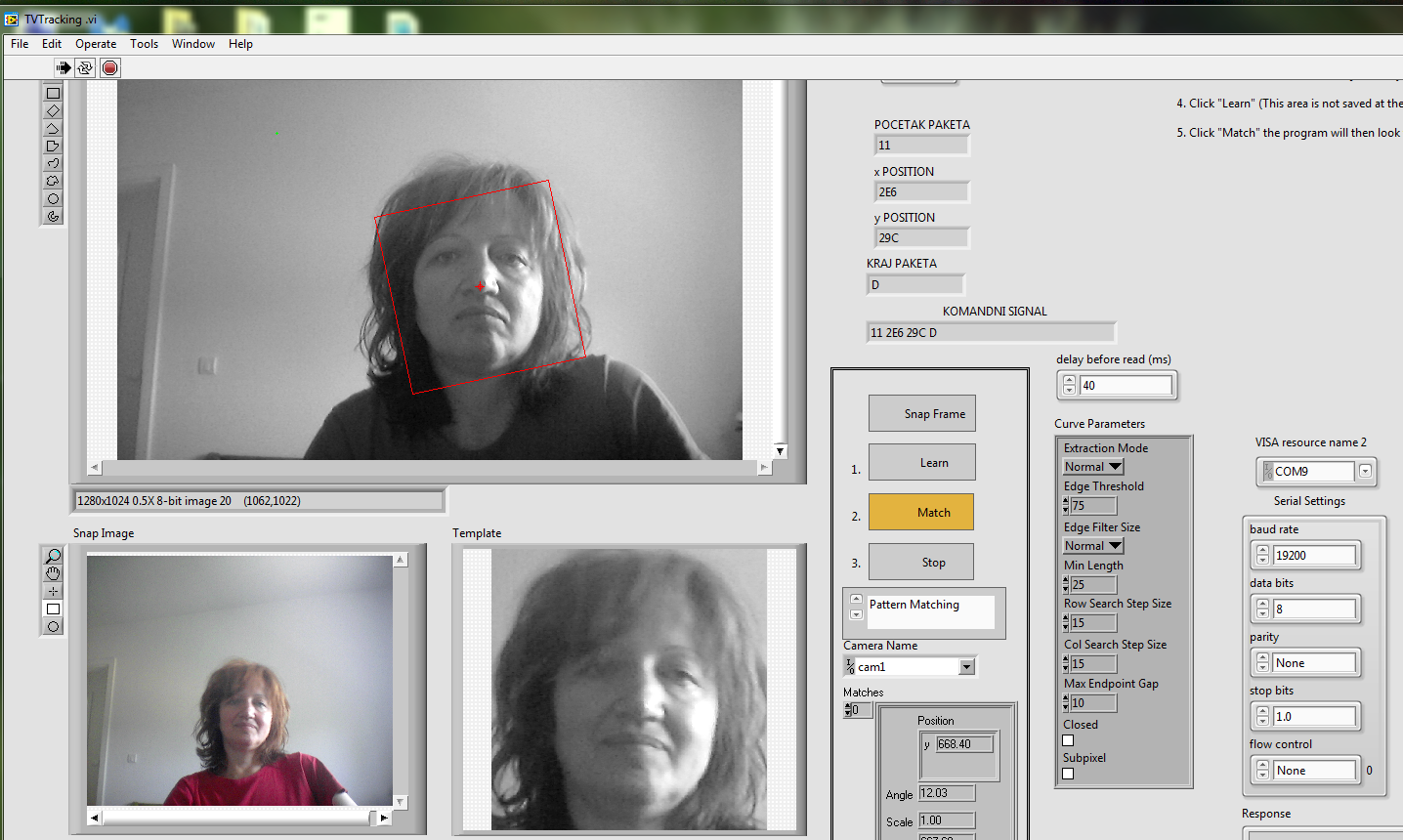
Task: Select the Rotated Rectangle ROI tool
Action: (x=53, y=111)
